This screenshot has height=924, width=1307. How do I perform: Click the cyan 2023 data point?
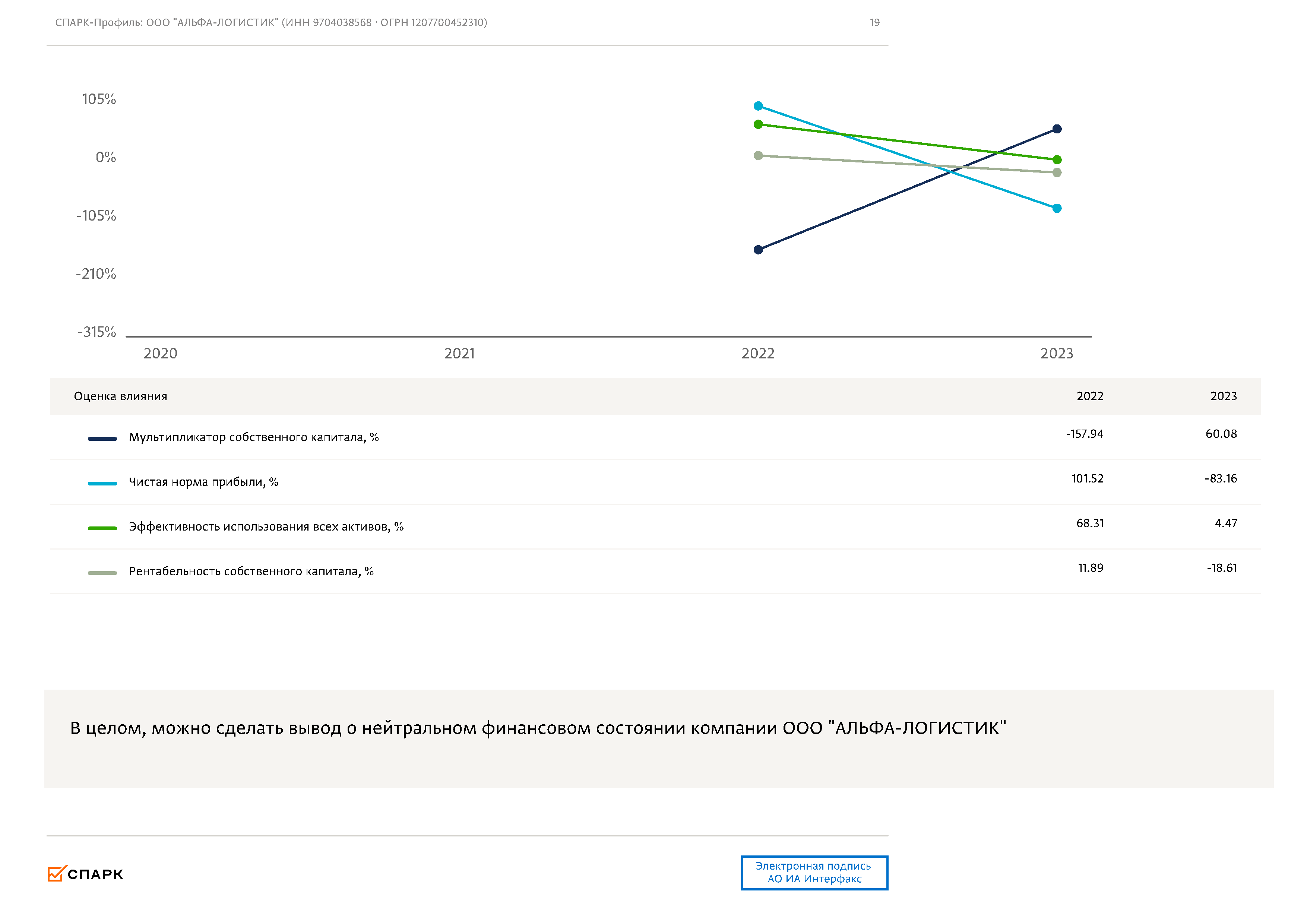coord(1057,208)
